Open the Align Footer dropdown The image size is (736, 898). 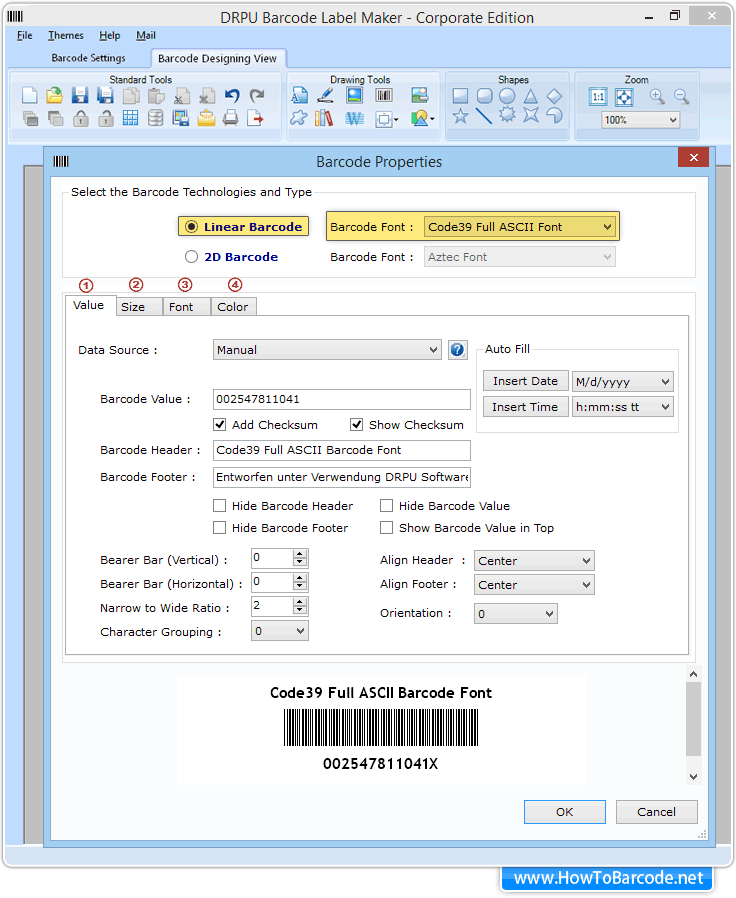pos(534,585)
